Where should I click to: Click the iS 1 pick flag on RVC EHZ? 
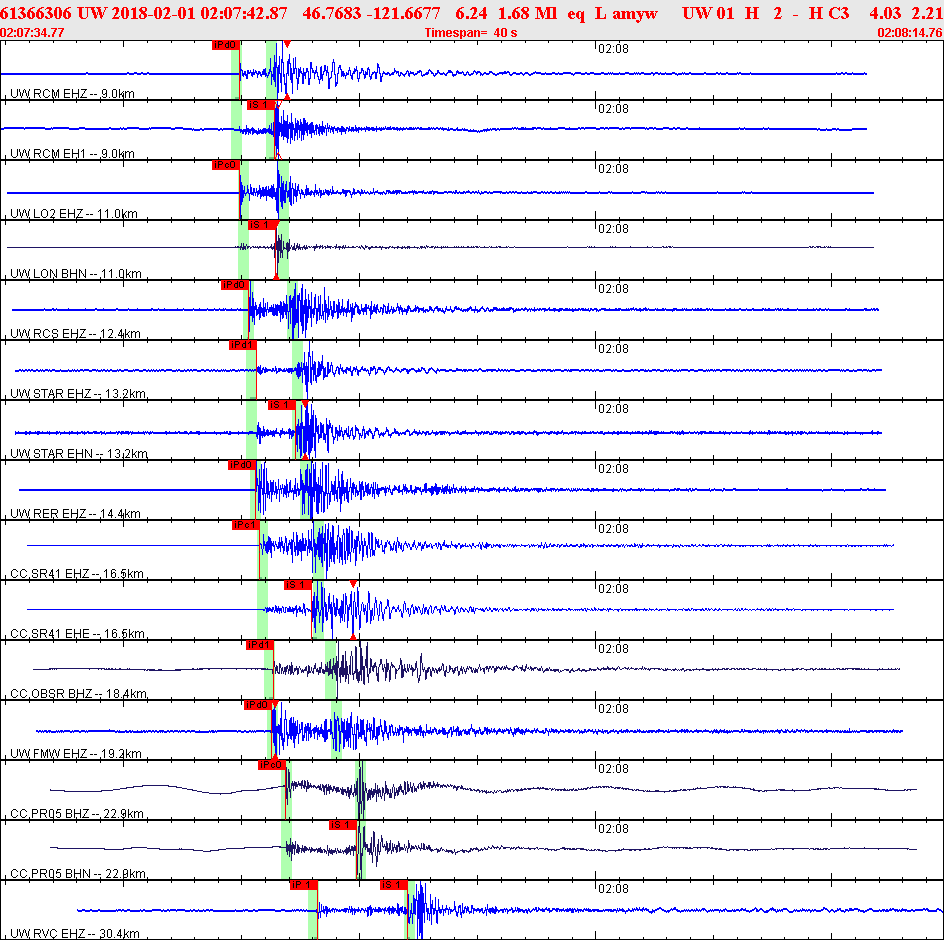[394, 885]
